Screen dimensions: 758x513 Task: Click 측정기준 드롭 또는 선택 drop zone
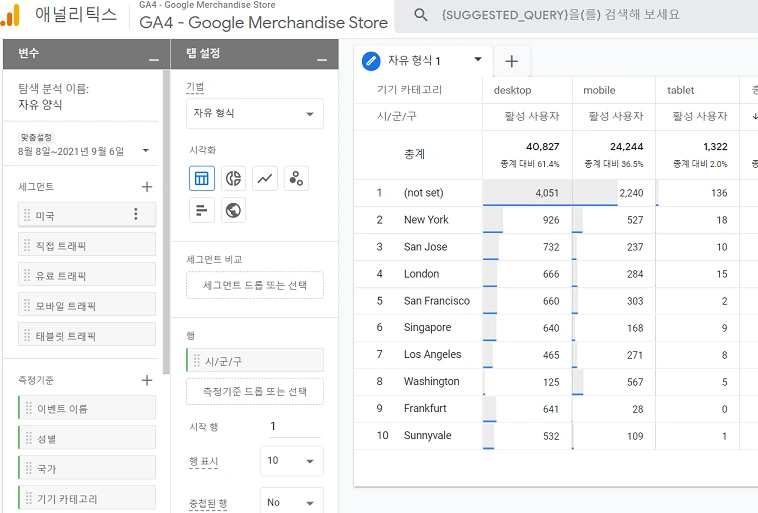[255, 392]
